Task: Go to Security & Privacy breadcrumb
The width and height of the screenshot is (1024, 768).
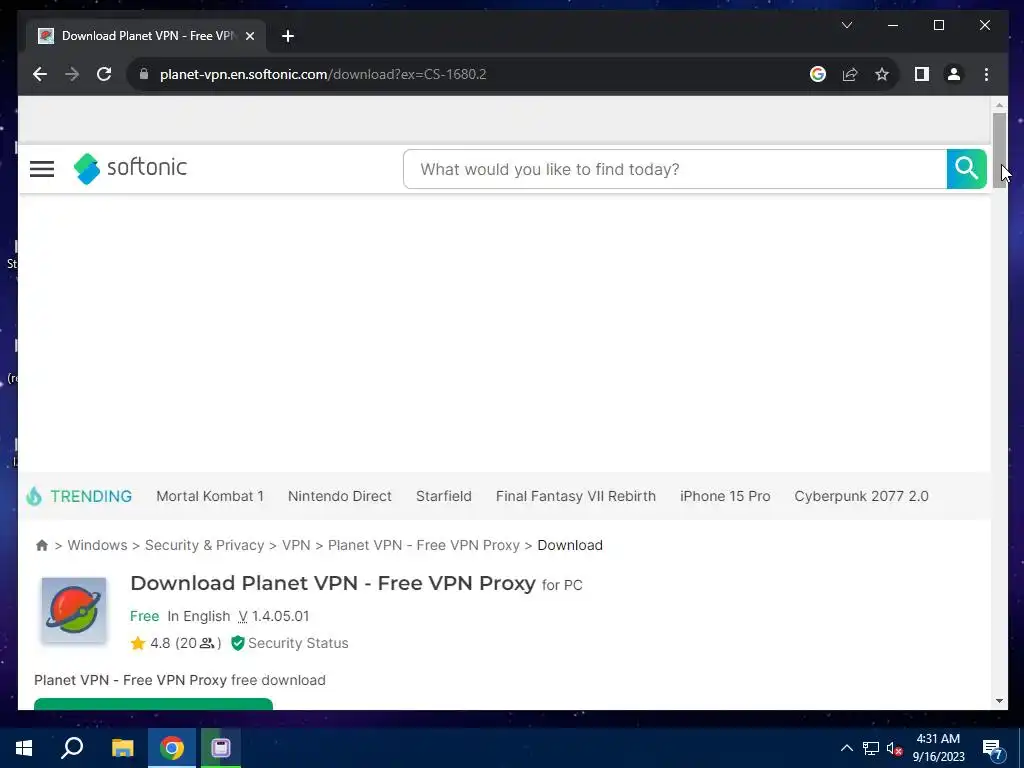Action: tap(204, 545)
